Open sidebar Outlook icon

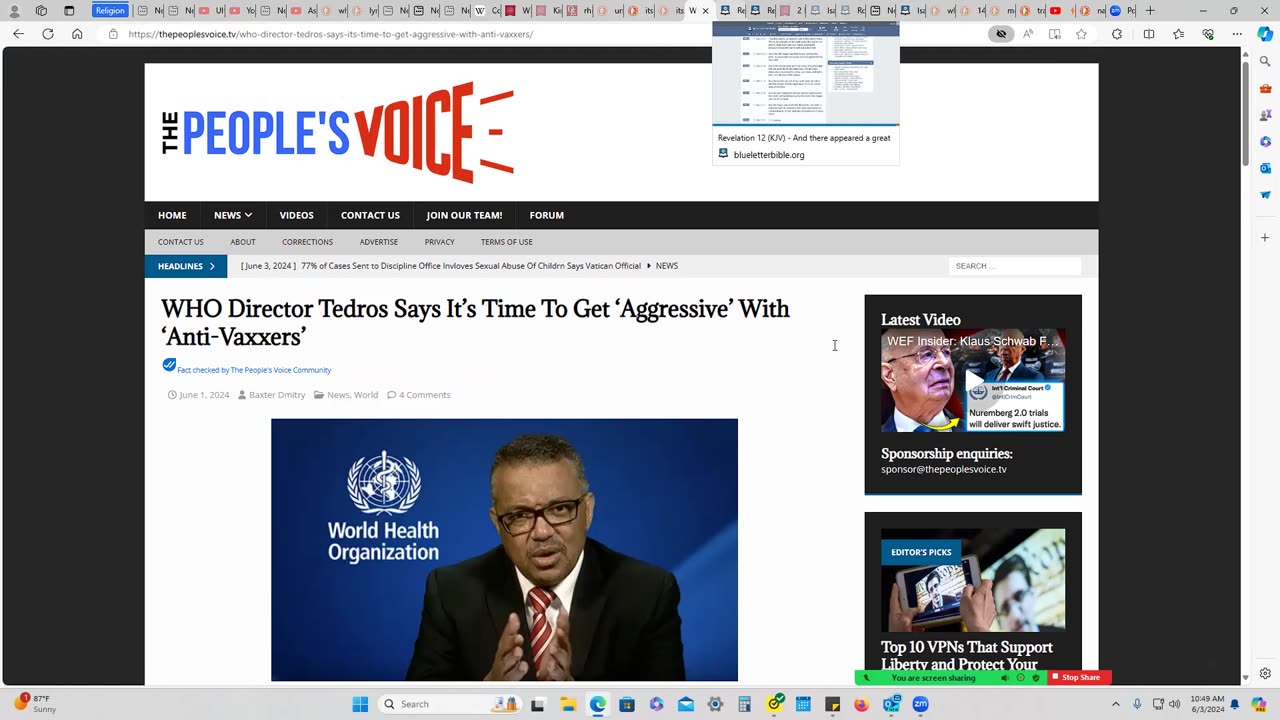tap(1265, 169)
